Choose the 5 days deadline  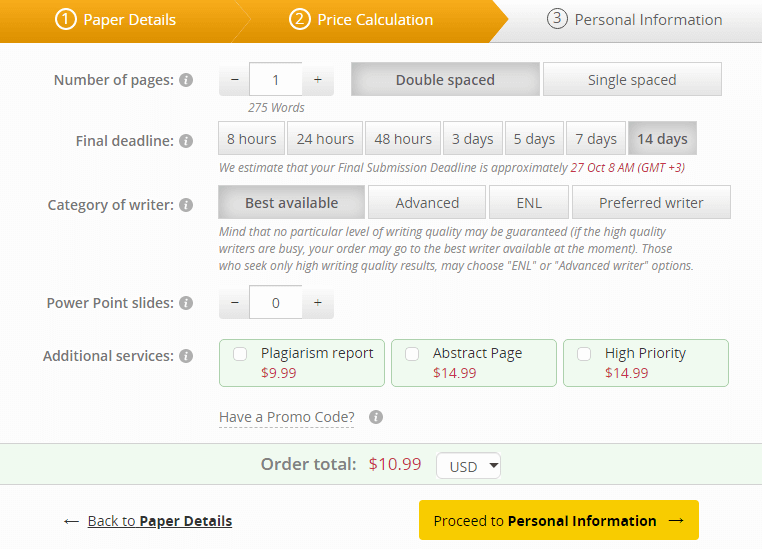coord(535,138)
